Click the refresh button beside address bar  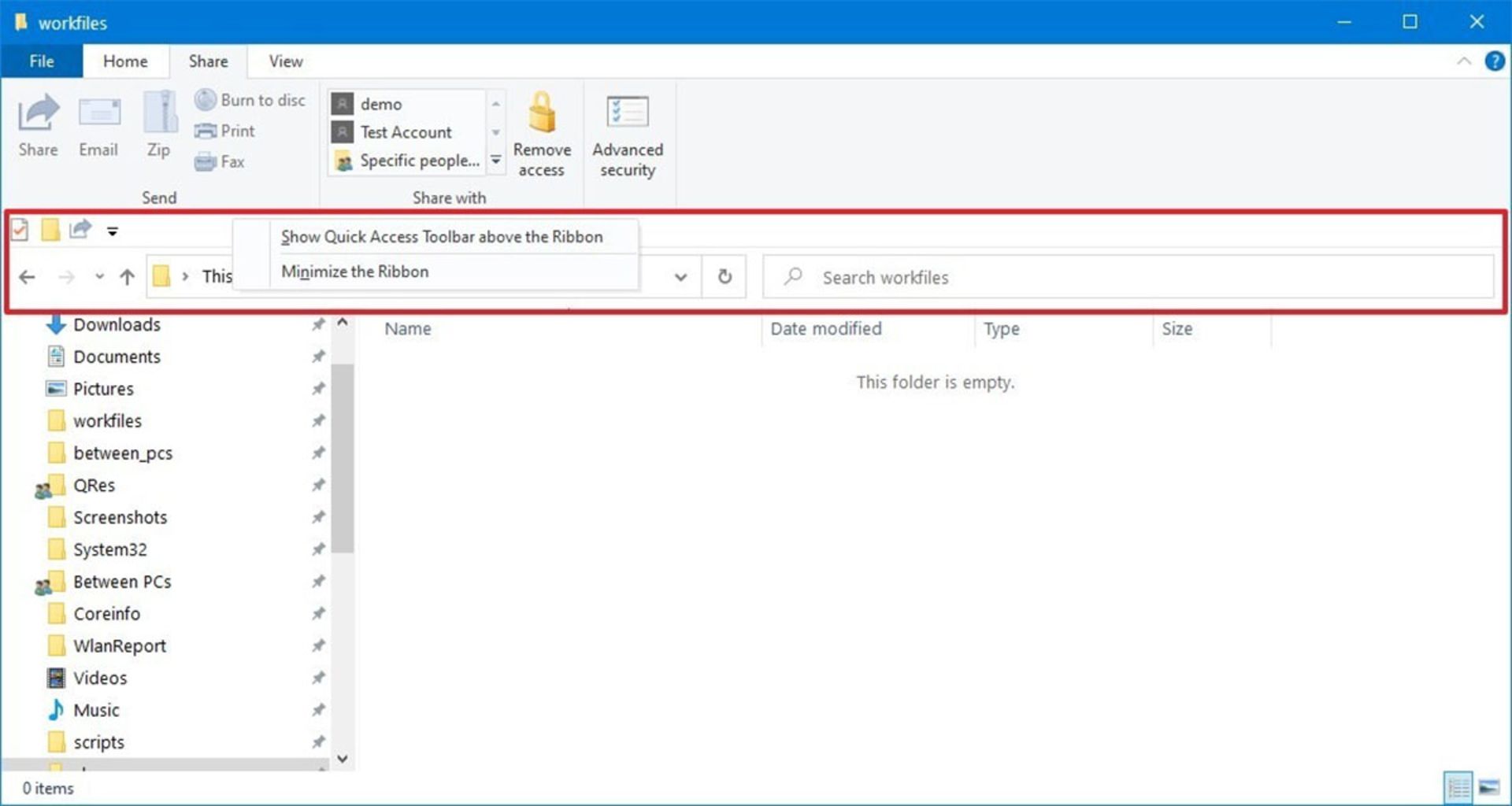coord(724,277)
